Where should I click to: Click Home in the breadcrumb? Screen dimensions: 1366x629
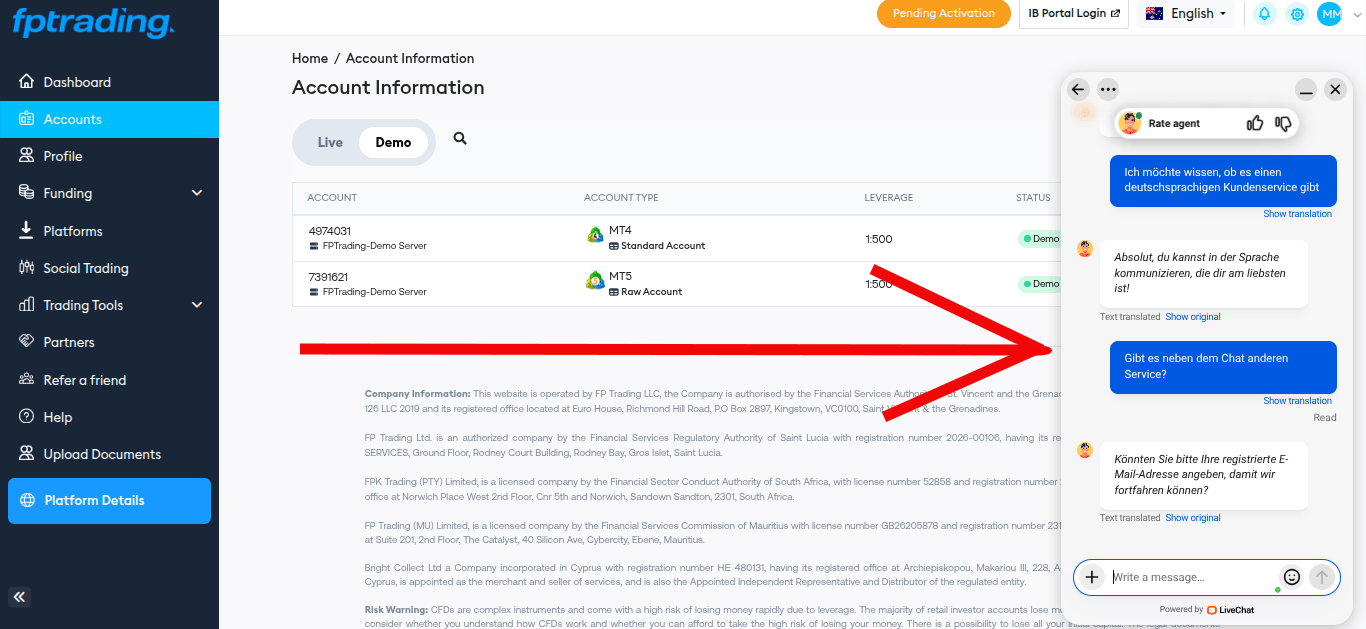pos(310,58)
